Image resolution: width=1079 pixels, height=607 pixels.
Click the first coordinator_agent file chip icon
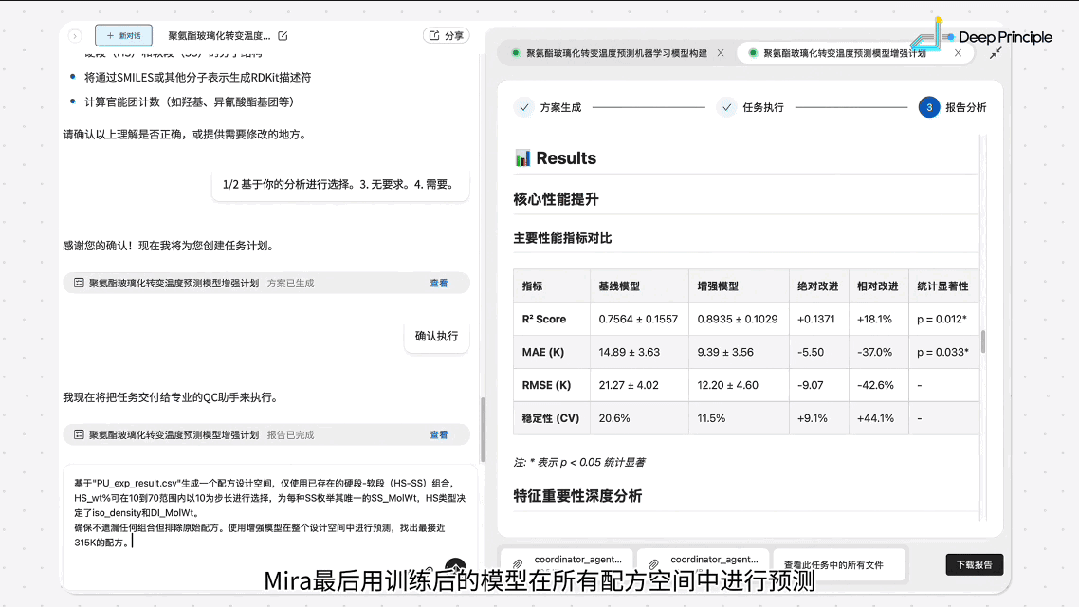pyautogui.click(x=516, y=563)
